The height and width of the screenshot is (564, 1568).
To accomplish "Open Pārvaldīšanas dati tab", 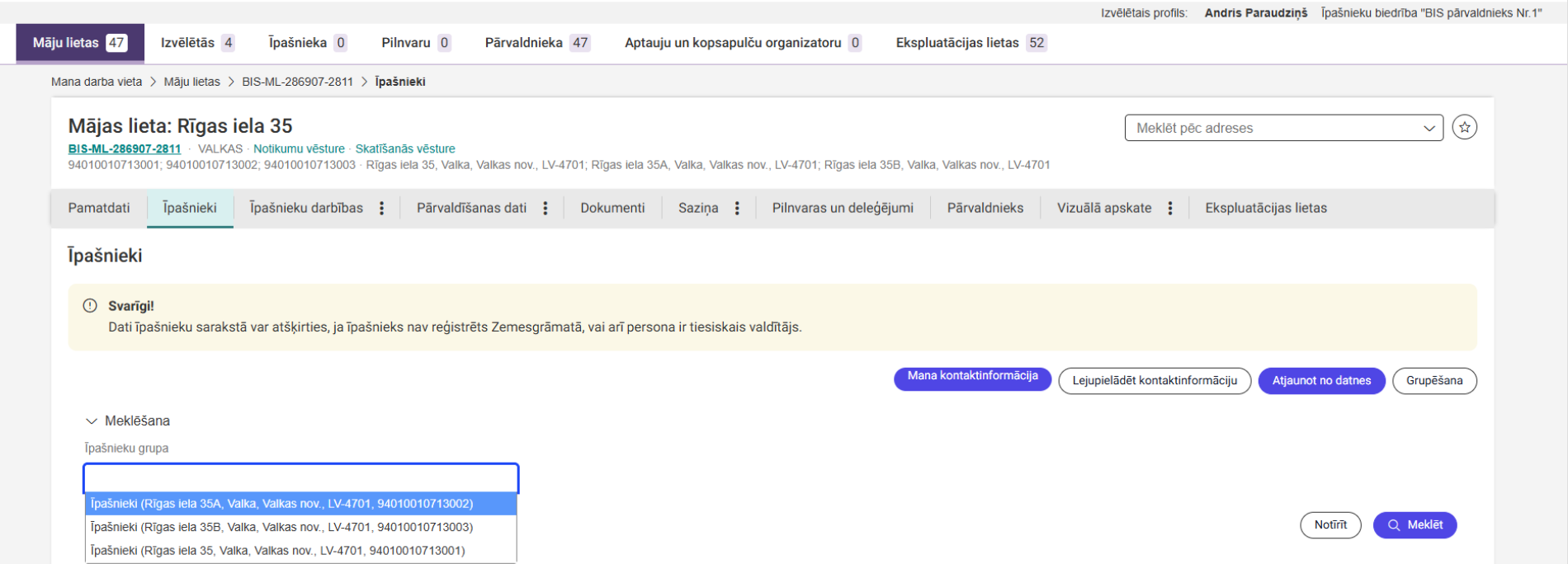I will [x=471, y=209].
